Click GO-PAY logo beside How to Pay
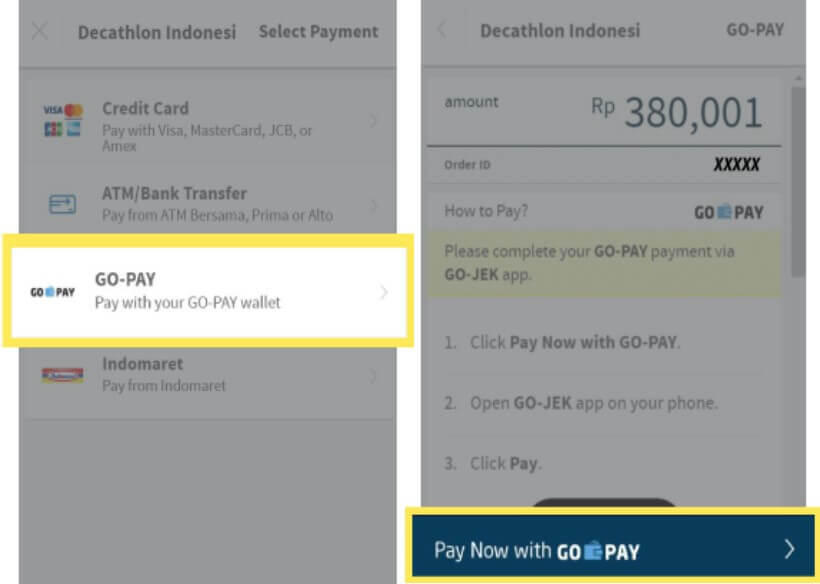The image size is (820, 584). 728,212
